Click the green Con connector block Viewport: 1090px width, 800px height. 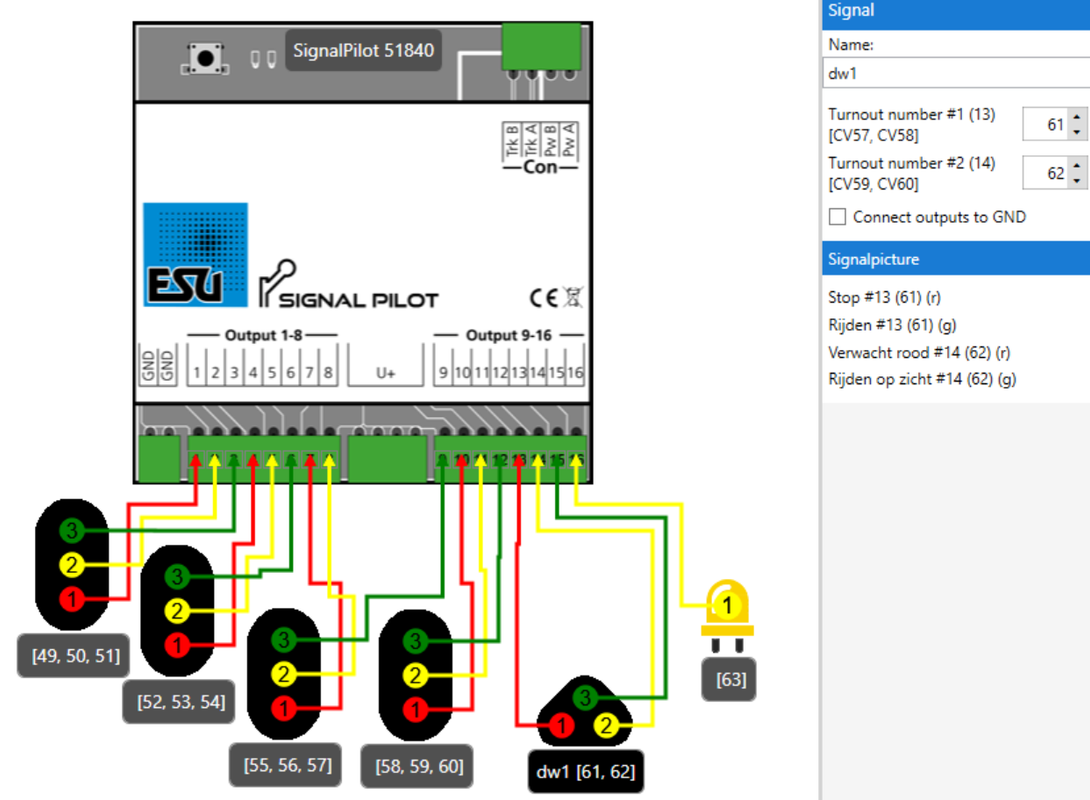point(542,46)
